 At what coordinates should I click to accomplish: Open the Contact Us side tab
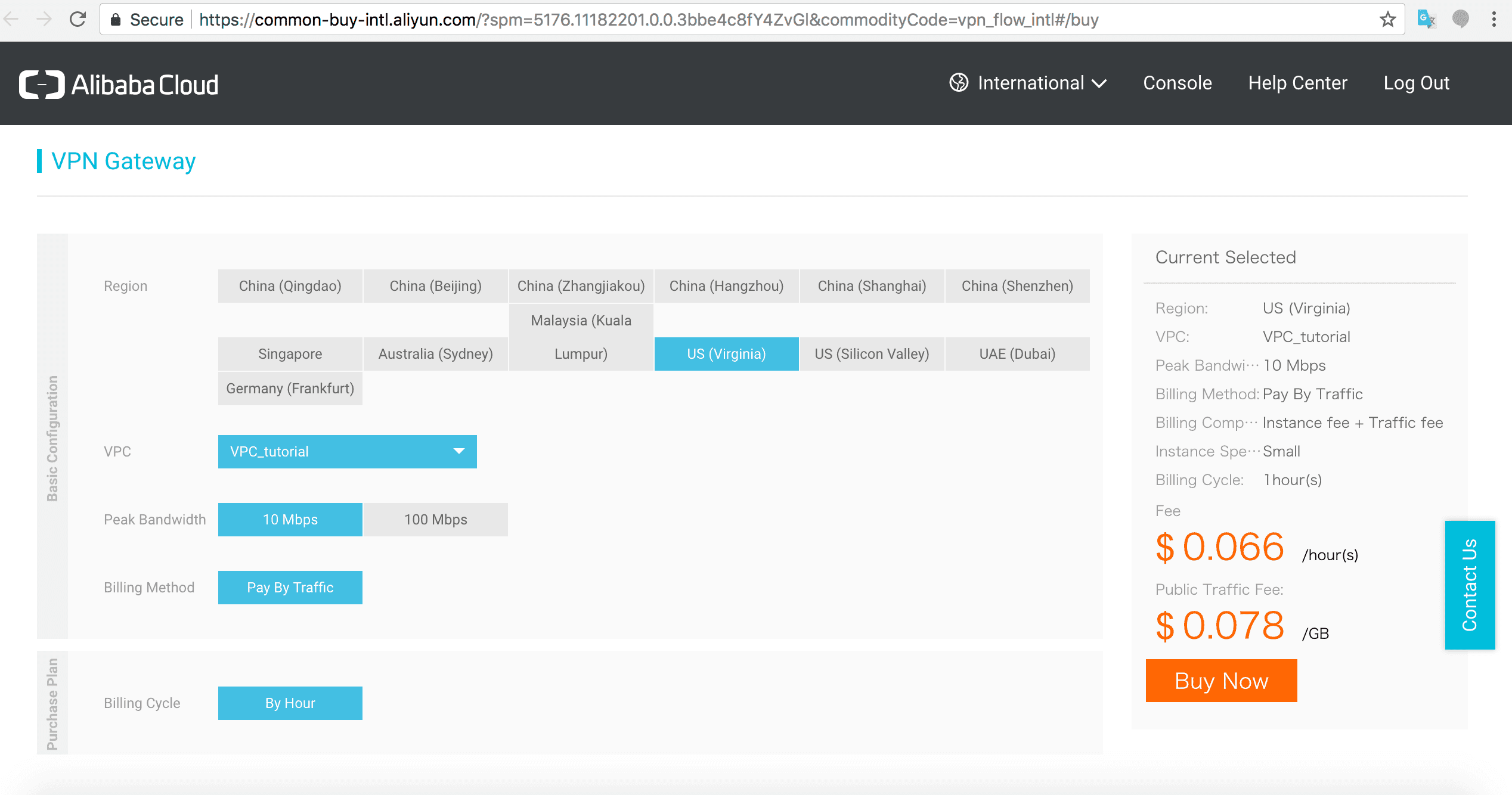click(1470, 585)
